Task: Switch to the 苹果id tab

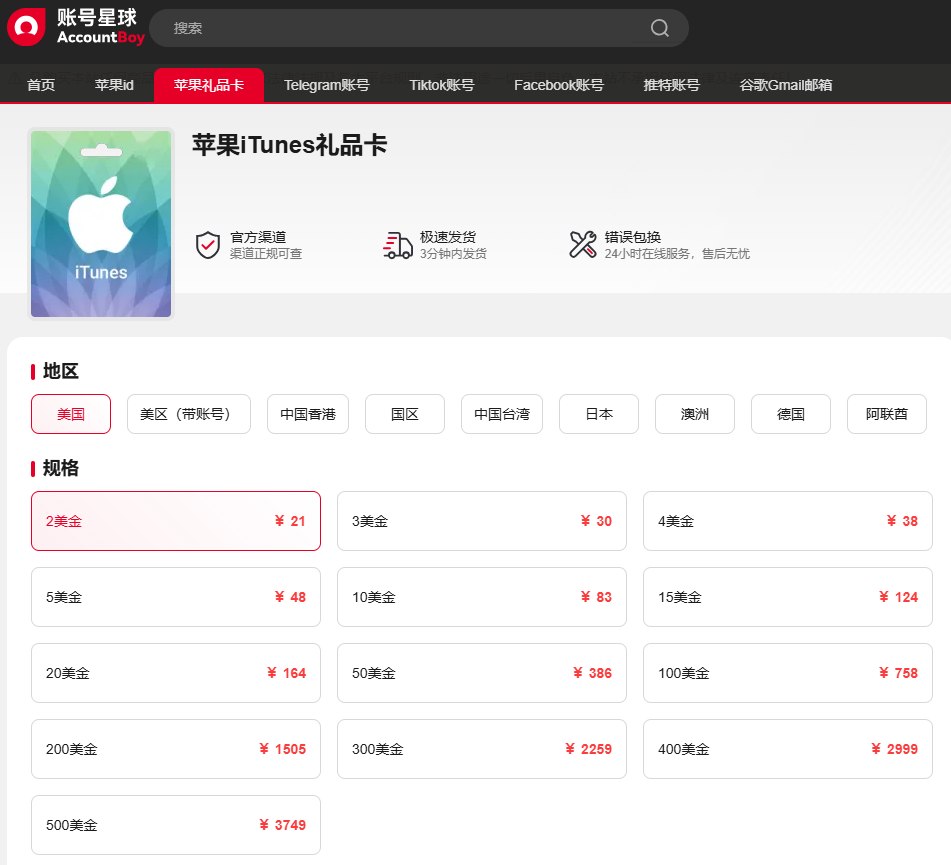Action: (114, 85)
